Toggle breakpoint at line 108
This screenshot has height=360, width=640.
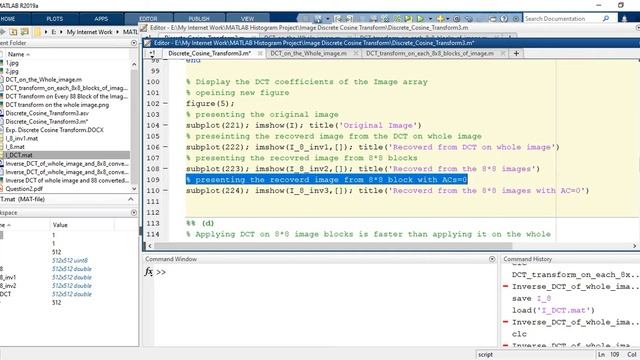(165, 169)
